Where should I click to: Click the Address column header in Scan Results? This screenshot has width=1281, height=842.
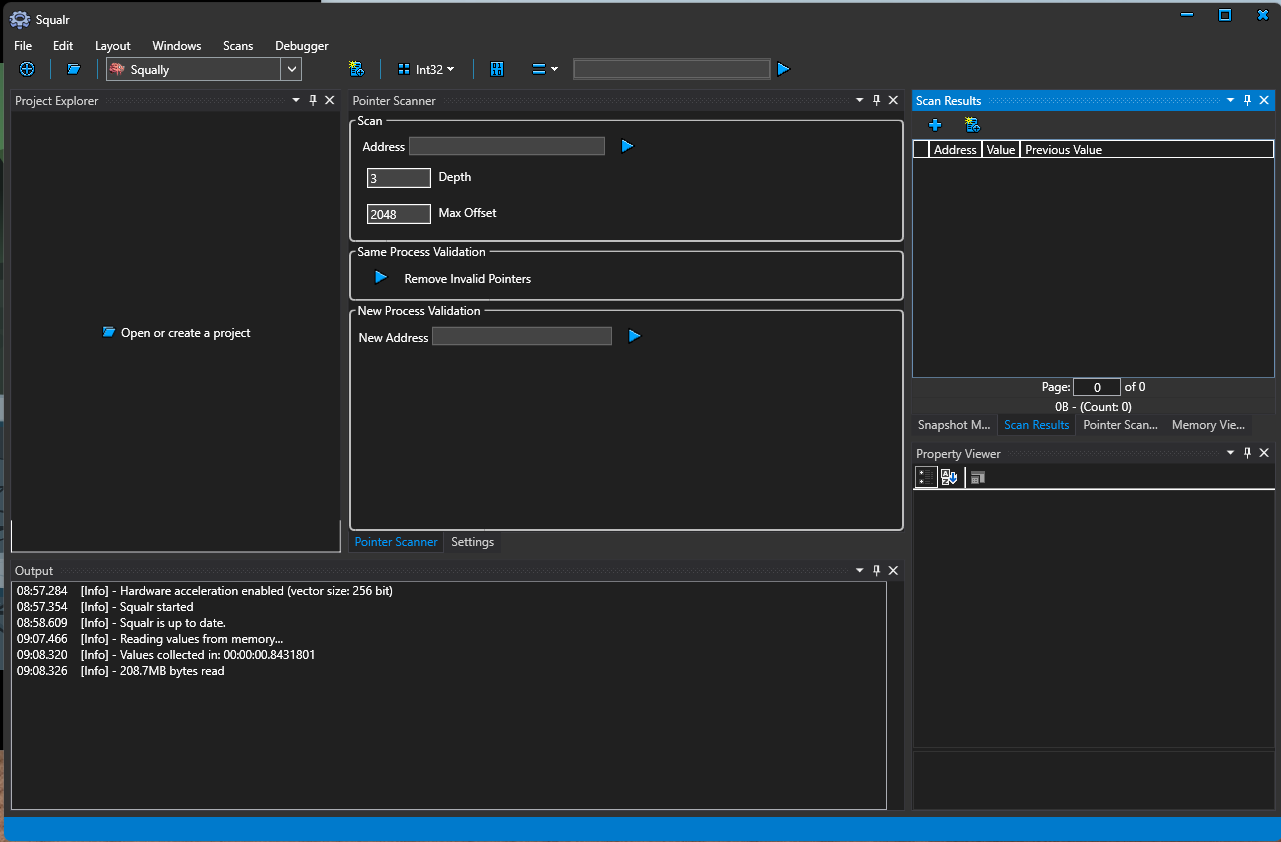point(955,150)
